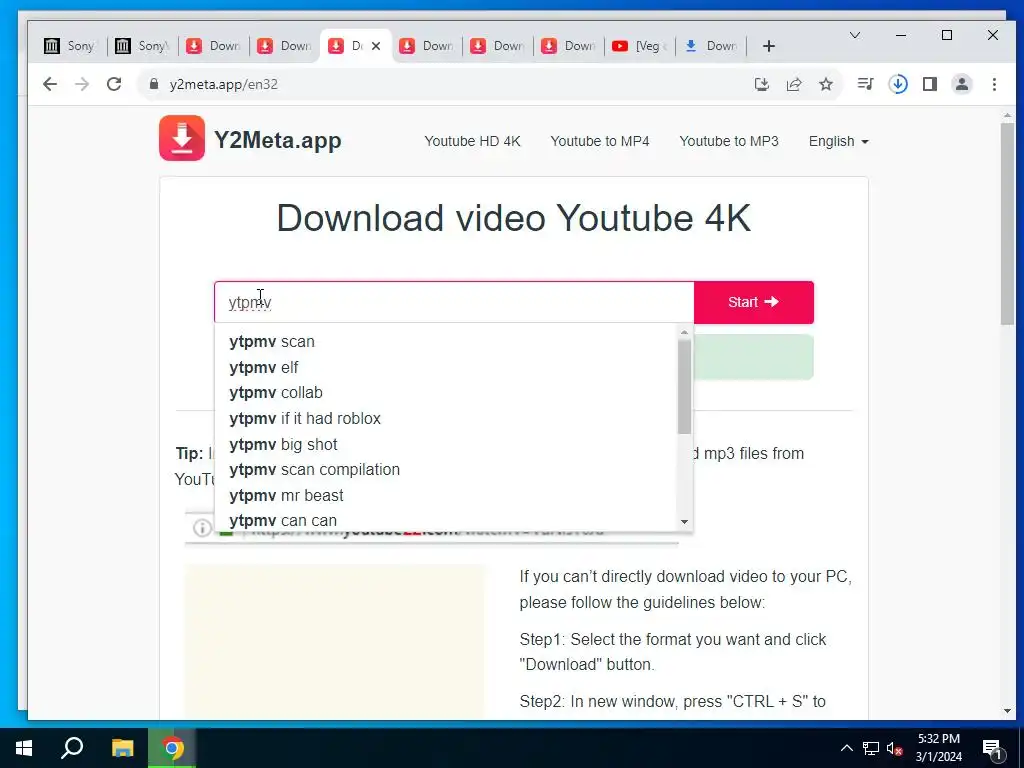This screenshot has width=1024, height=768.
Task: Open the tab search chevron
Action: tap(854, 35)
